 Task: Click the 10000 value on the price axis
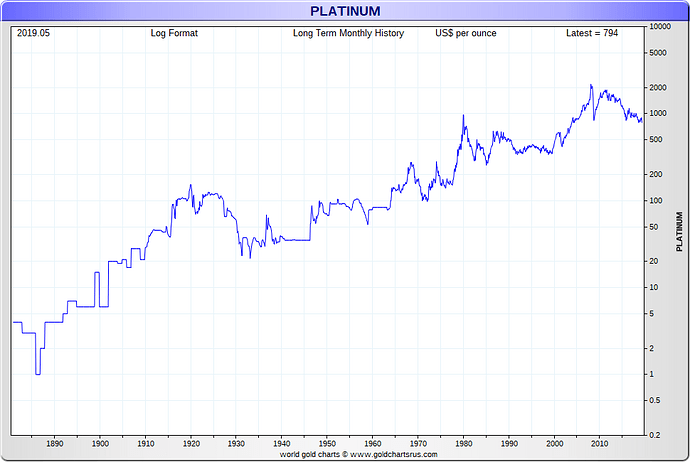659,26
